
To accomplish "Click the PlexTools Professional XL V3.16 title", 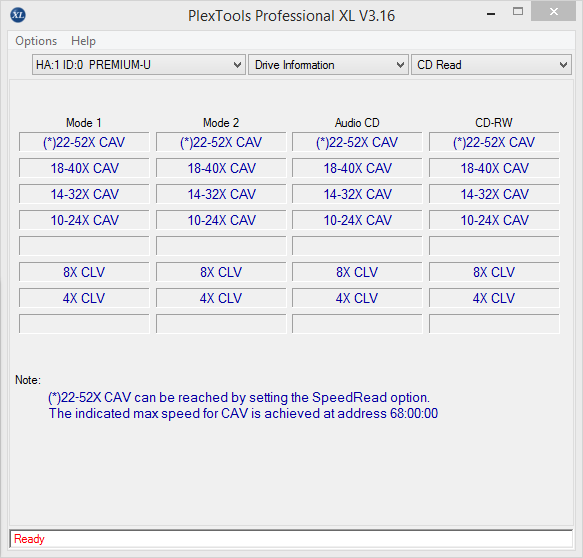I will (x=292, y=16).
